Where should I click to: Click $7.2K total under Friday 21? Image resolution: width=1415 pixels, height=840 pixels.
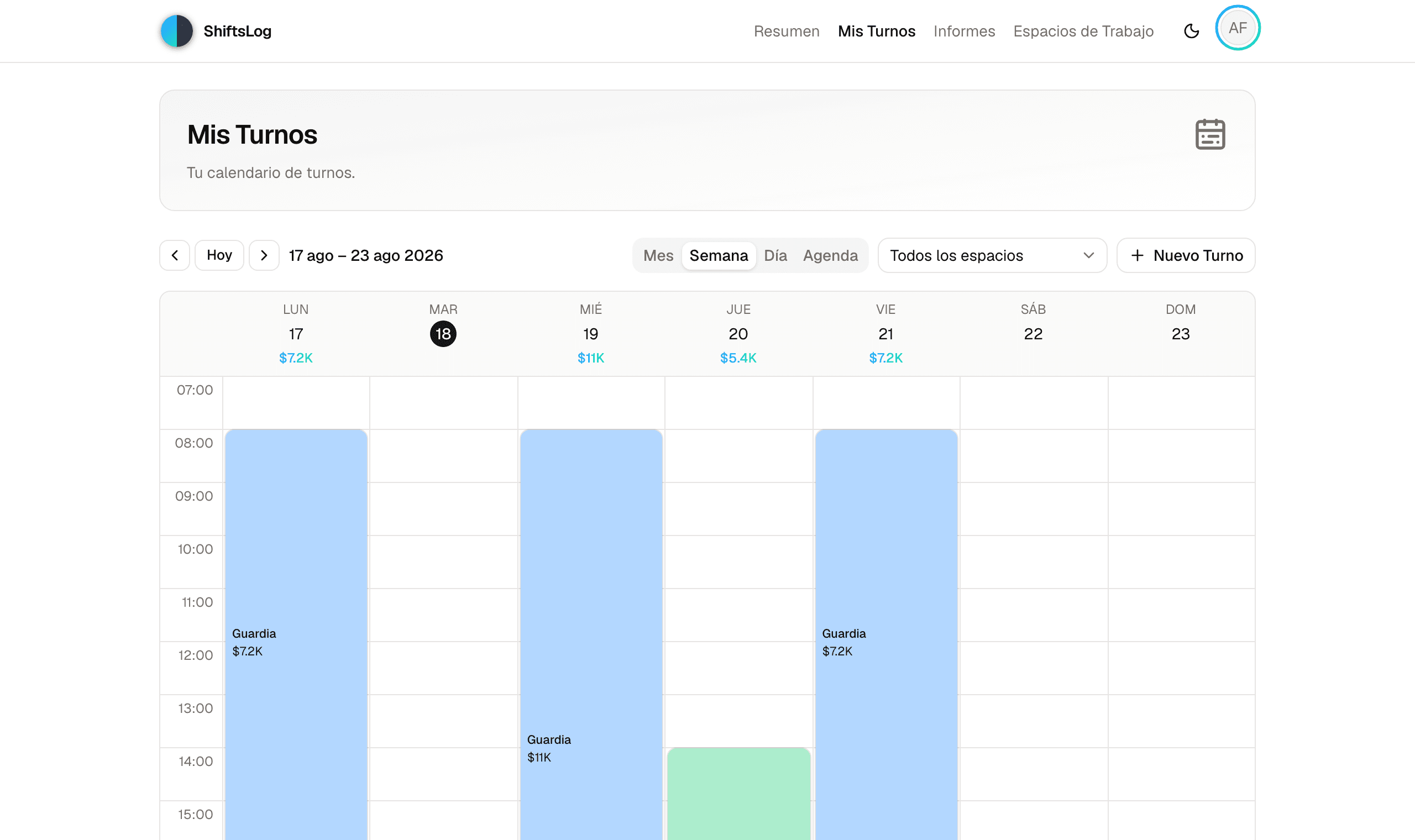click(886, 358)
